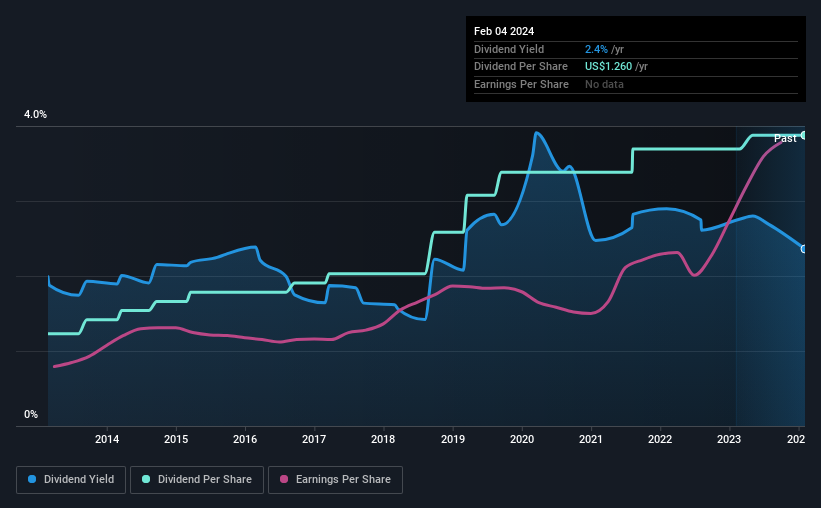
Task: Click the 0% y-axis label
Action: tap(31, 415)
